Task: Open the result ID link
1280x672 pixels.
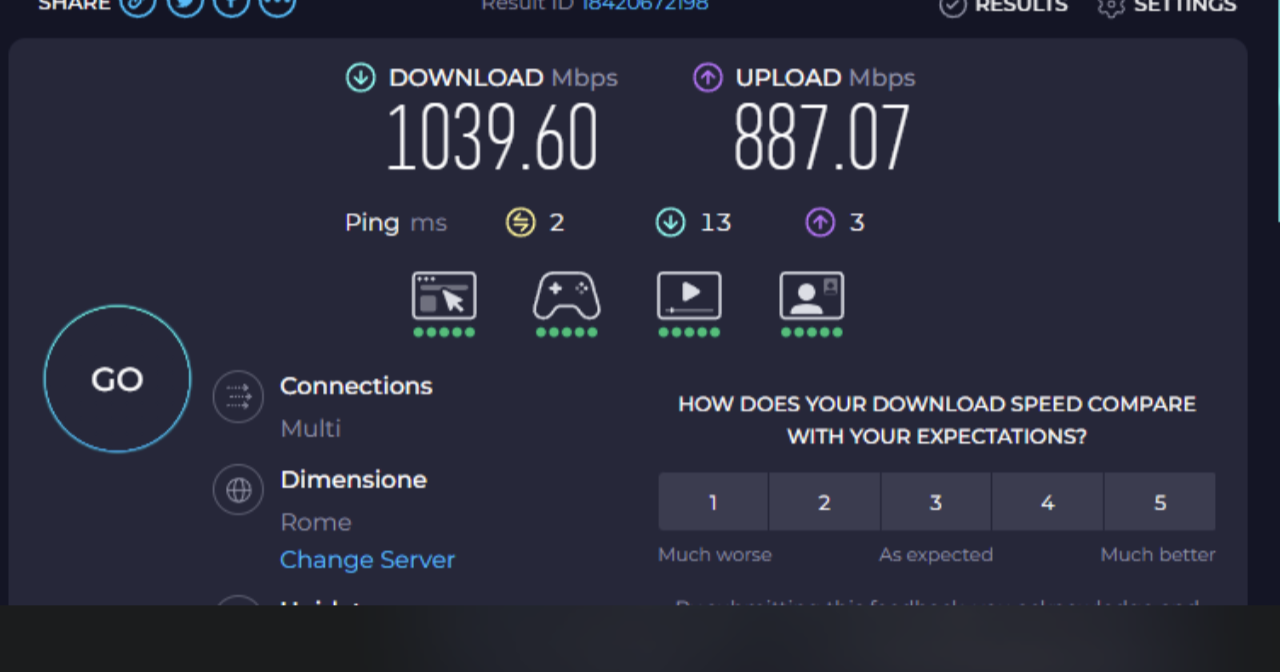Action: click(x=644, y=5)
